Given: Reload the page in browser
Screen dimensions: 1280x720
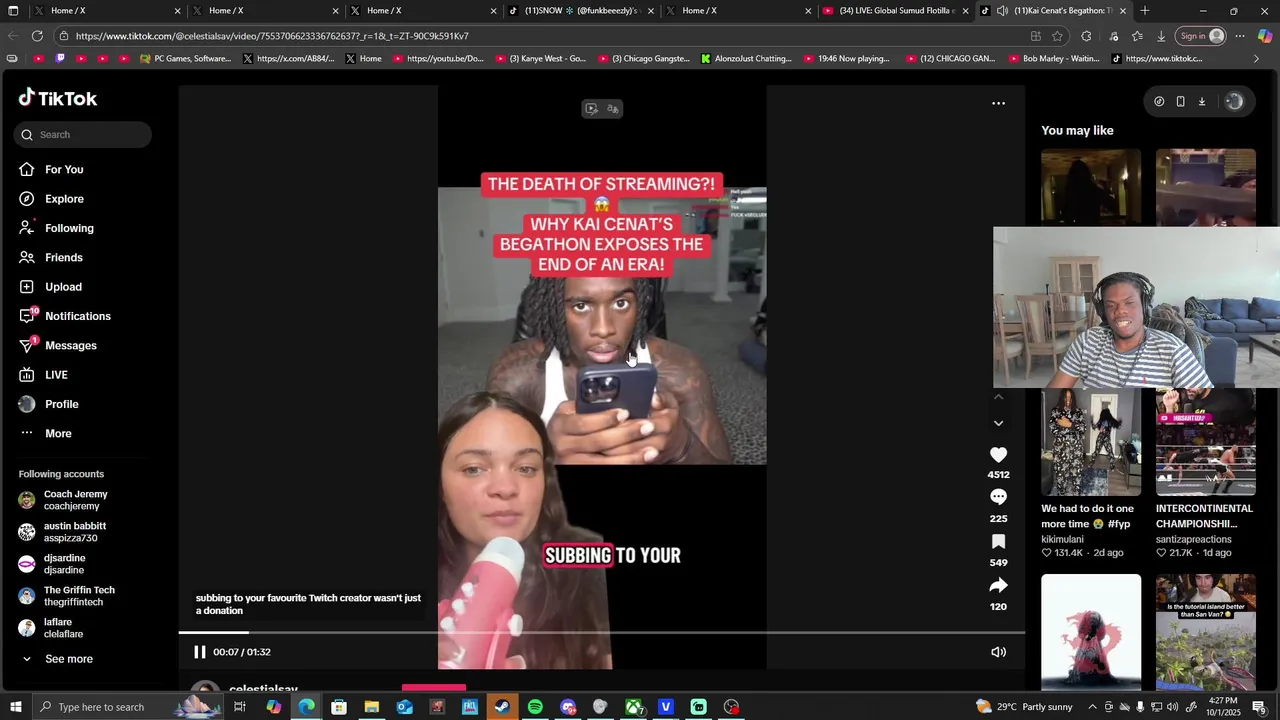Looking at the screenshot, I should pos(37,36).
